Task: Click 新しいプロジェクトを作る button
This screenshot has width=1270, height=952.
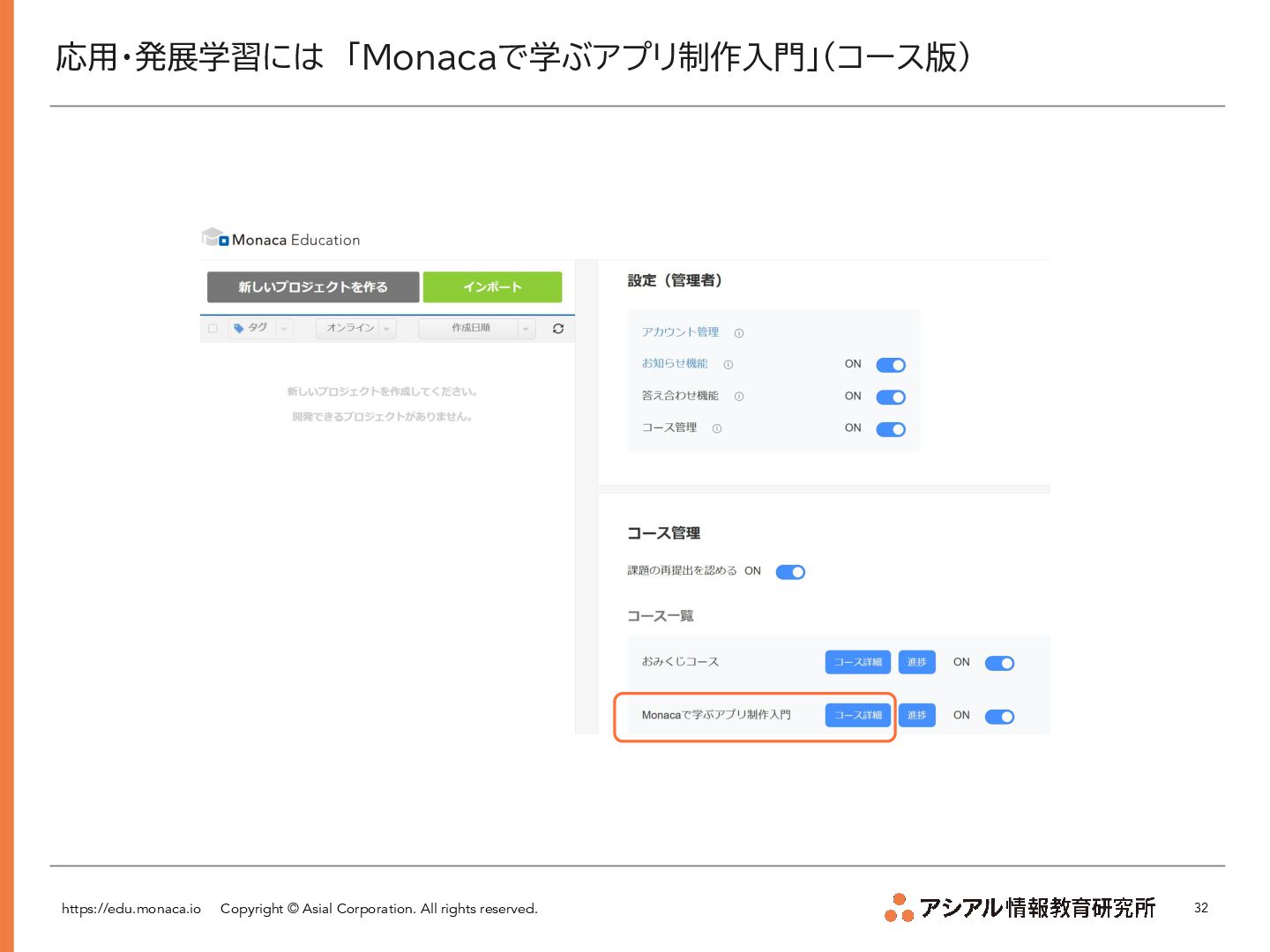Action: [313, 287]
